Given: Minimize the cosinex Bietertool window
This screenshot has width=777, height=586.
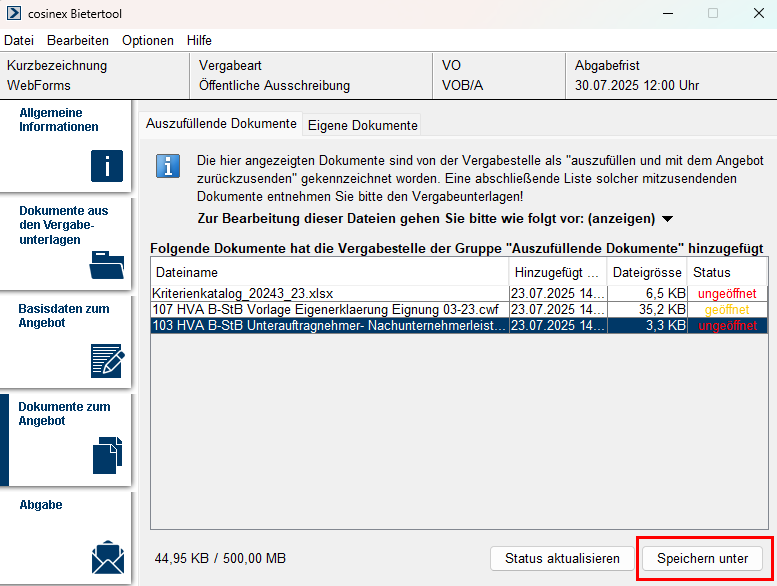Looking at the screenshot, I should click(668, 13).
